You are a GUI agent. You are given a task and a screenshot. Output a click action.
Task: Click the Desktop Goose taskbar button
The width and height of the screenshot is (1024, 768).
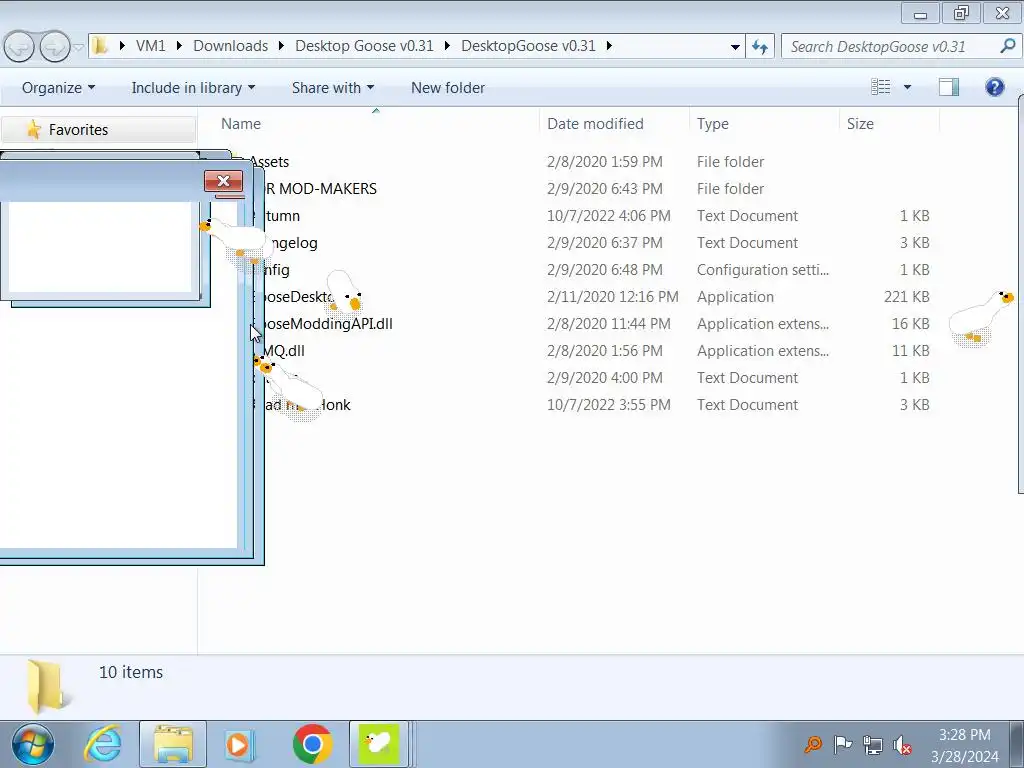click(379, 744)
